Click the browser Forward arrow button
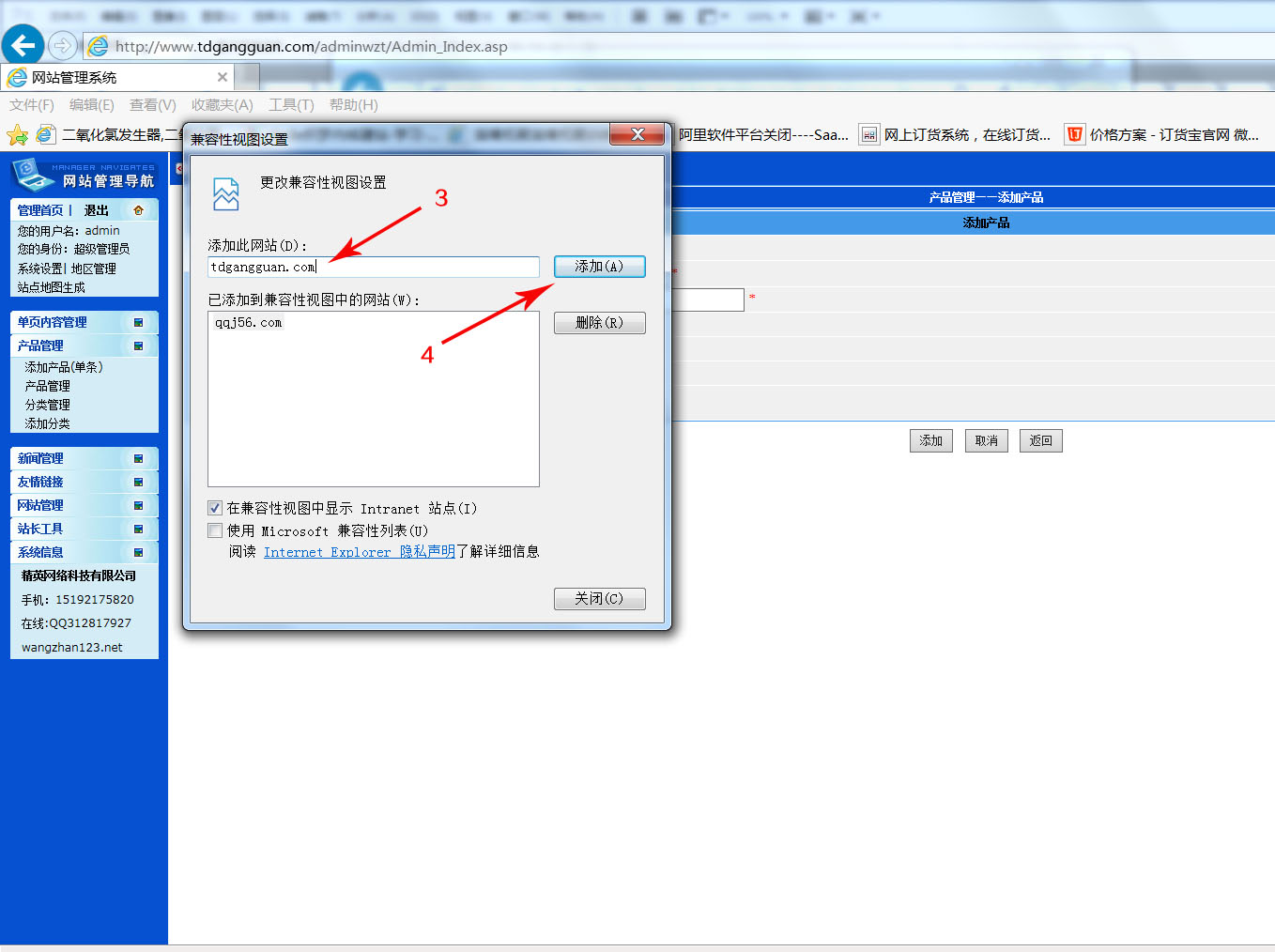The height and width of the screenshot is (952, 1275). click(x=62, y=45)
